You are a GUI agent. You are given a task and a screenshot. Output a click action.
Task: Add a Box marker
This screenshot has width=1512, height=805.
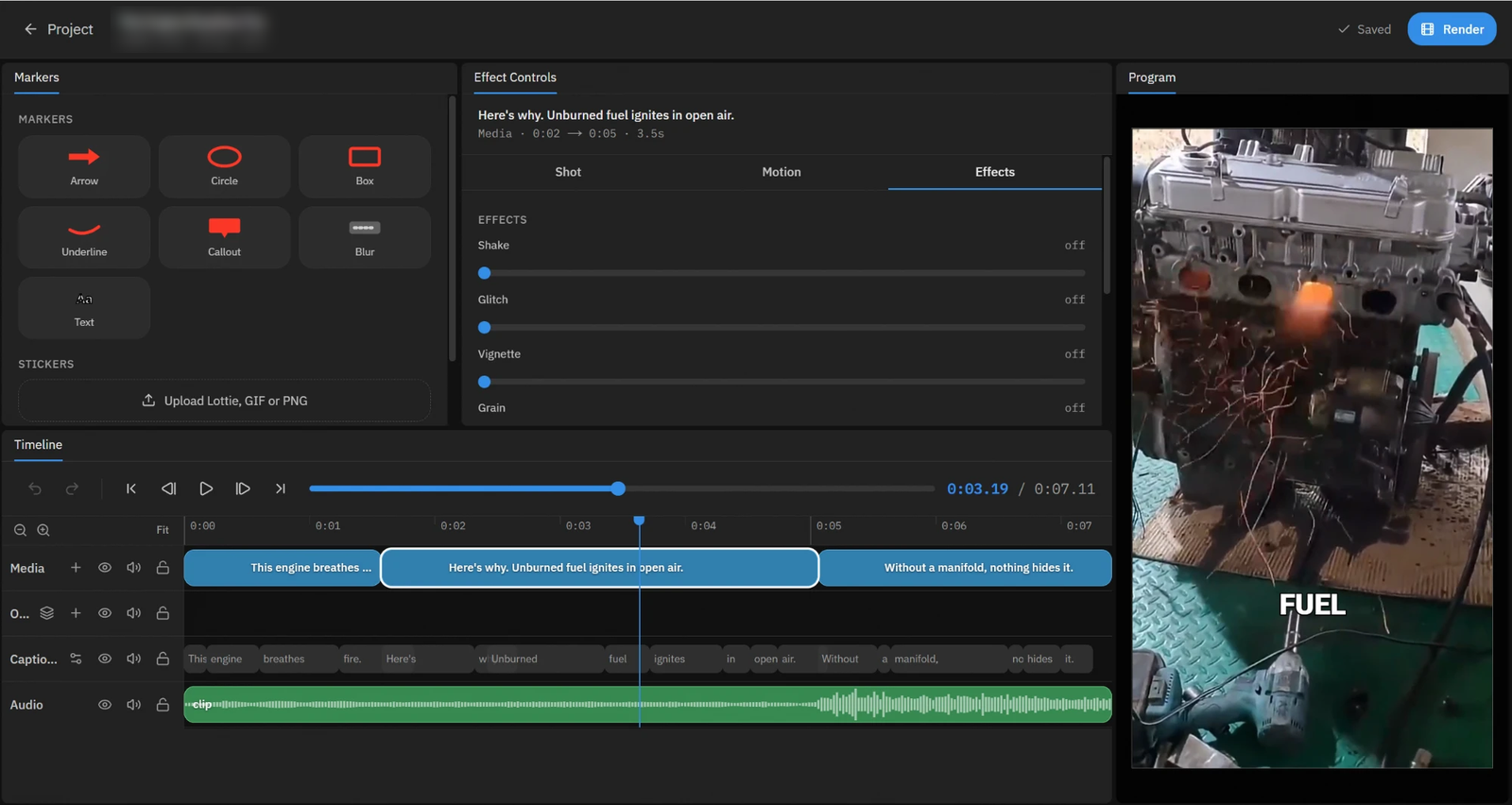coord(365,166)
